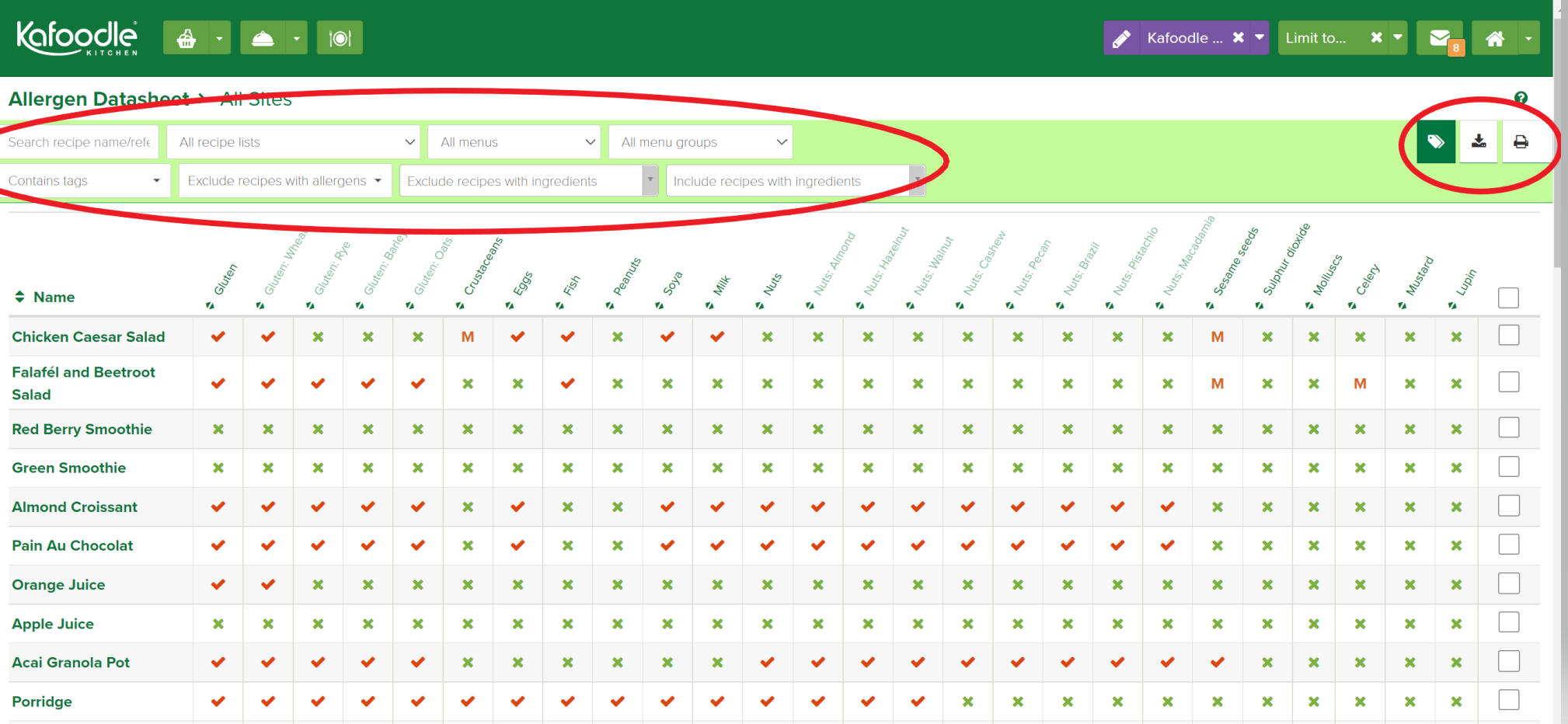Viewport: 1568px width, 724px height.
Task: Open the Orange Juice recipe
Action: point(58,585)
